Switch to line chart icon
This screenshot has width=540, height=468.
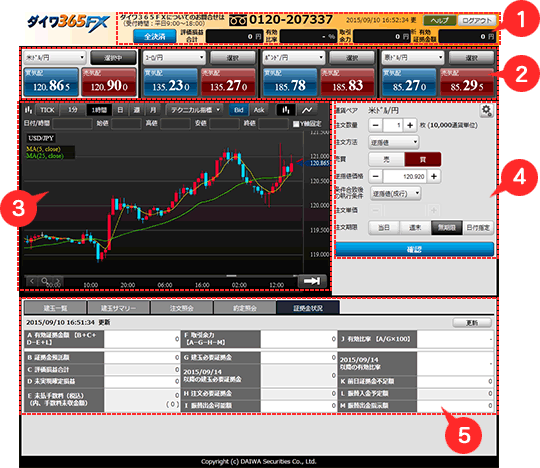[307, 110]
